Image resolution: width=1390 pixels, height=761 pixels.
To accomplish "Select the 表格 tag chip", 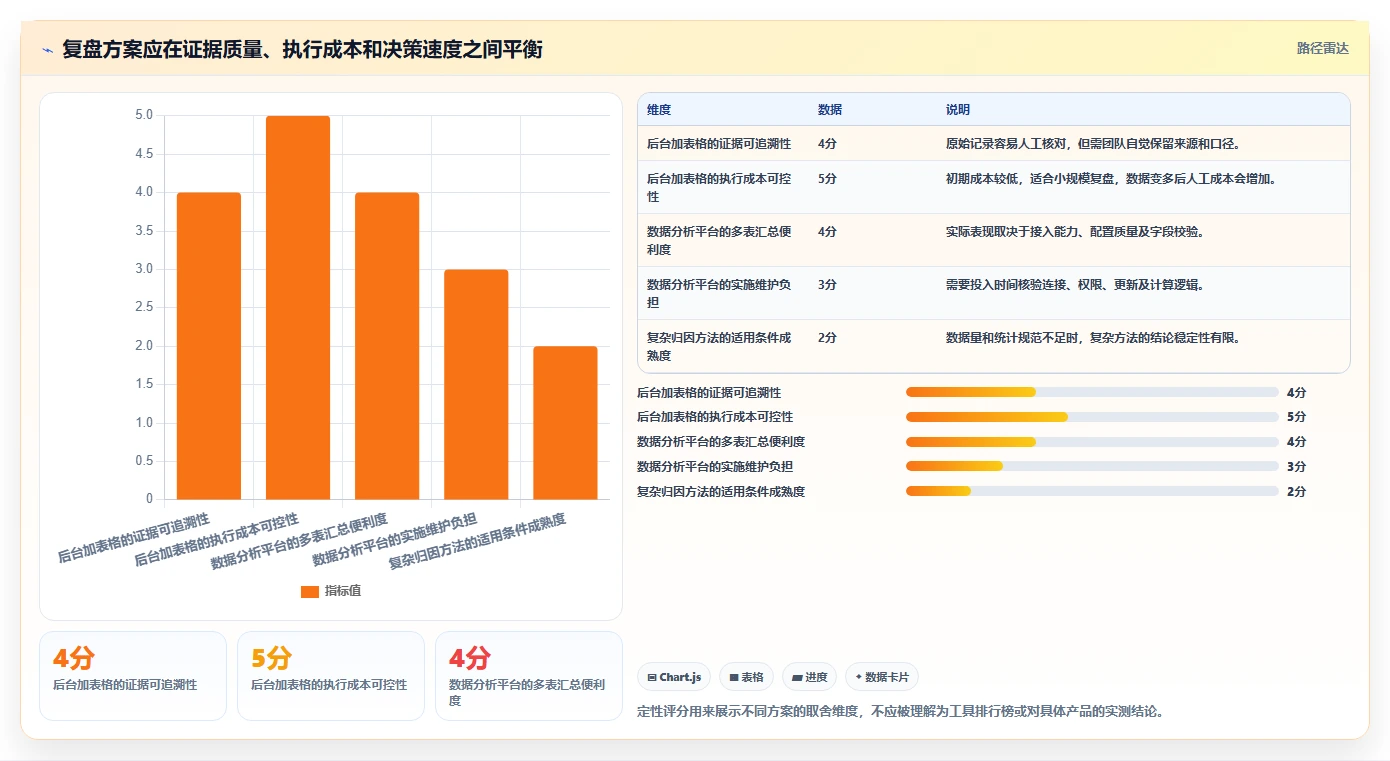I will (x=747, y=677).
